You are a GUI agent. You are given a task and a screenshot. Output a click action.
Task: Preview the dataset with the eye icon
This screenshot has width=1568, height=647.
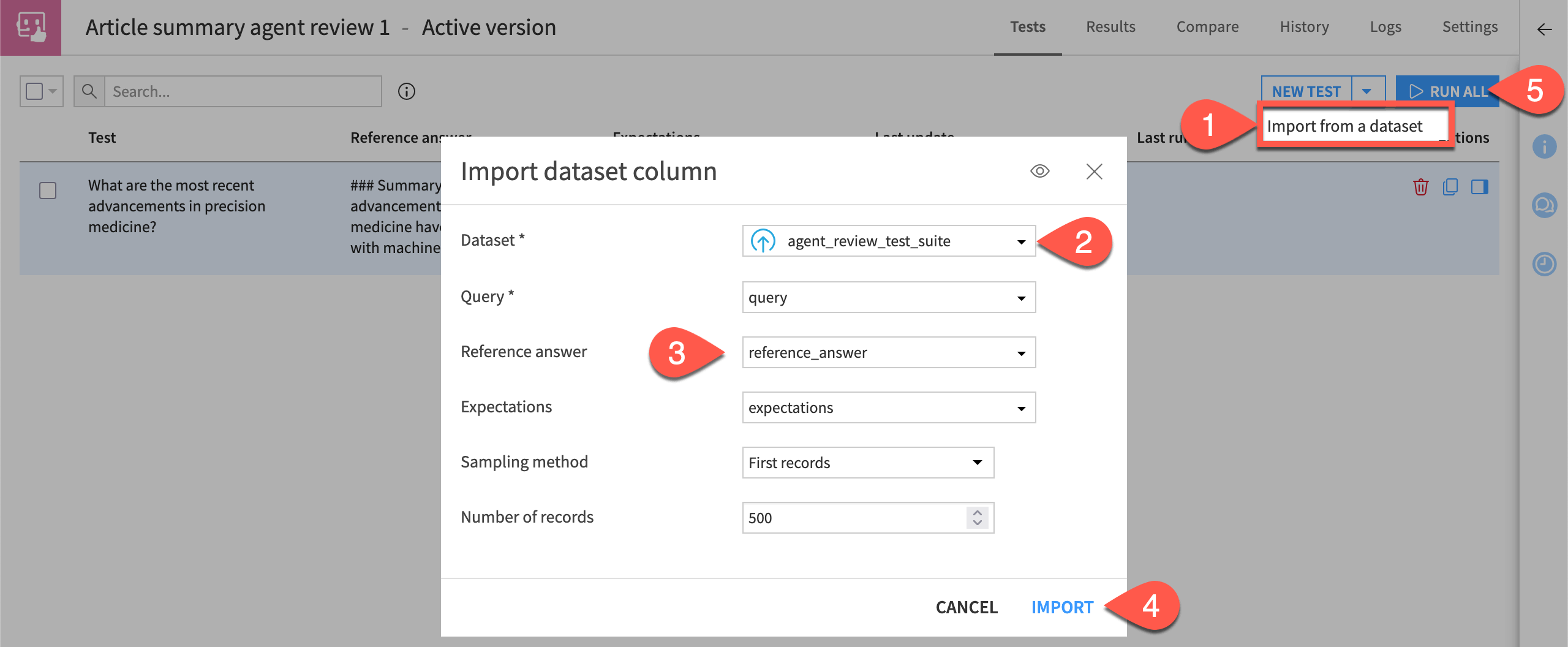(x=1041, y=172)
